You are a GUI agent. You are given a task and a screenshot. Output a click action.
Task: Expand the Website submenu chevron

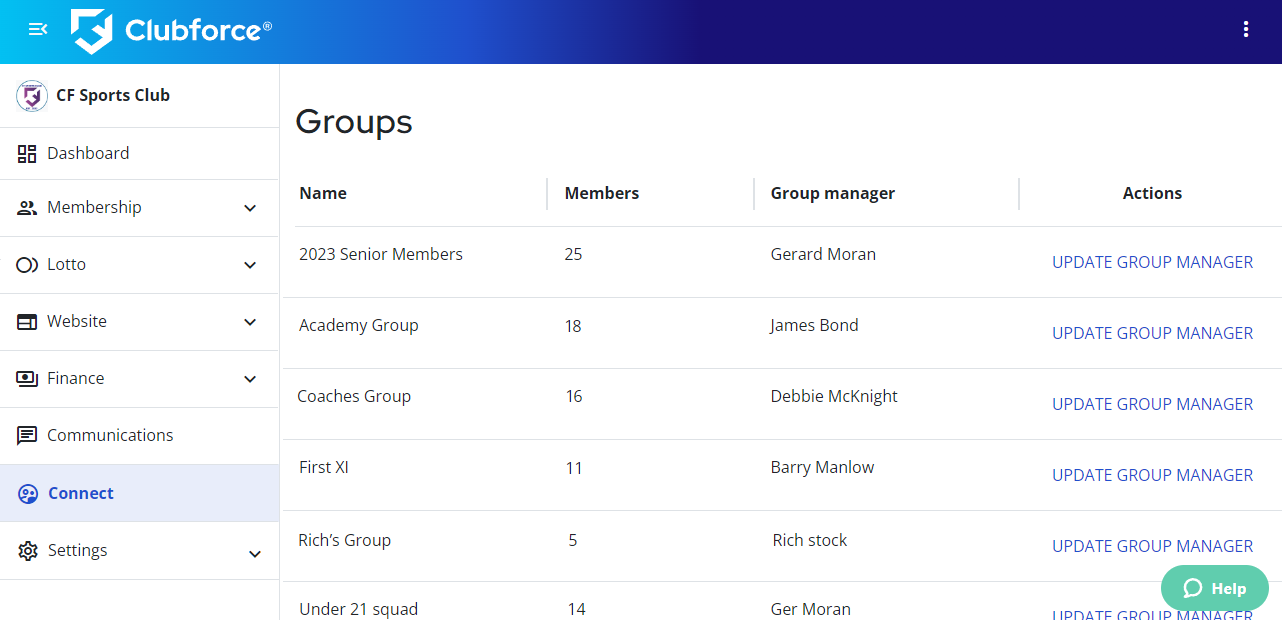point(250,322)
